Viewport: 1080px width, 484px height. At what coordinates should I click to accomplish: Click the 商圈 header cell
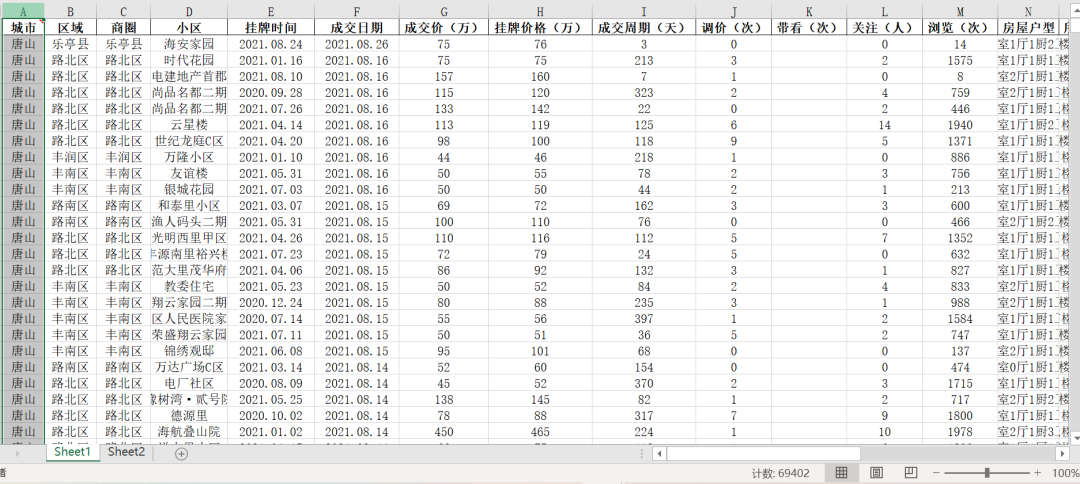click(x=123, y=28)
